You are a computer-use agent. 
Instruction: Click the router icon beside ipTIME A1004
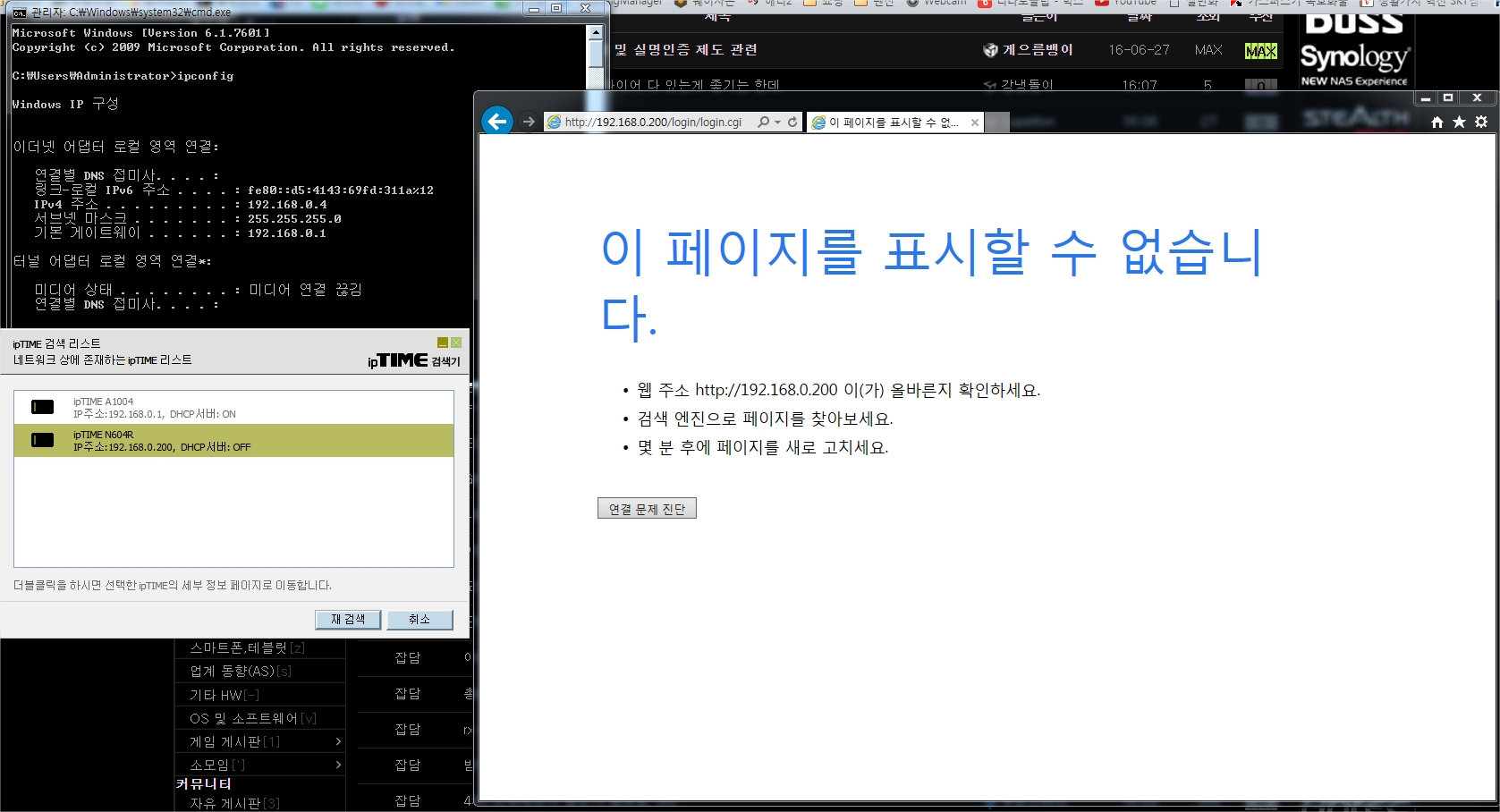click(43, 407)
